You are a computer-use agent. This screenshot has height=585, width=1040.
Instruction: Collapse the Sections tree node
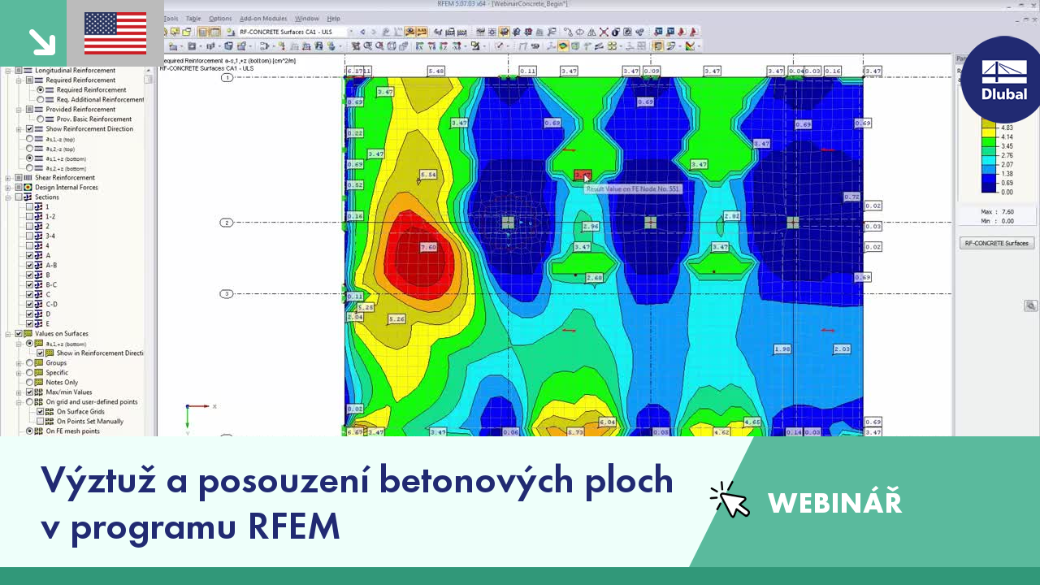click(x=8, y=197)
